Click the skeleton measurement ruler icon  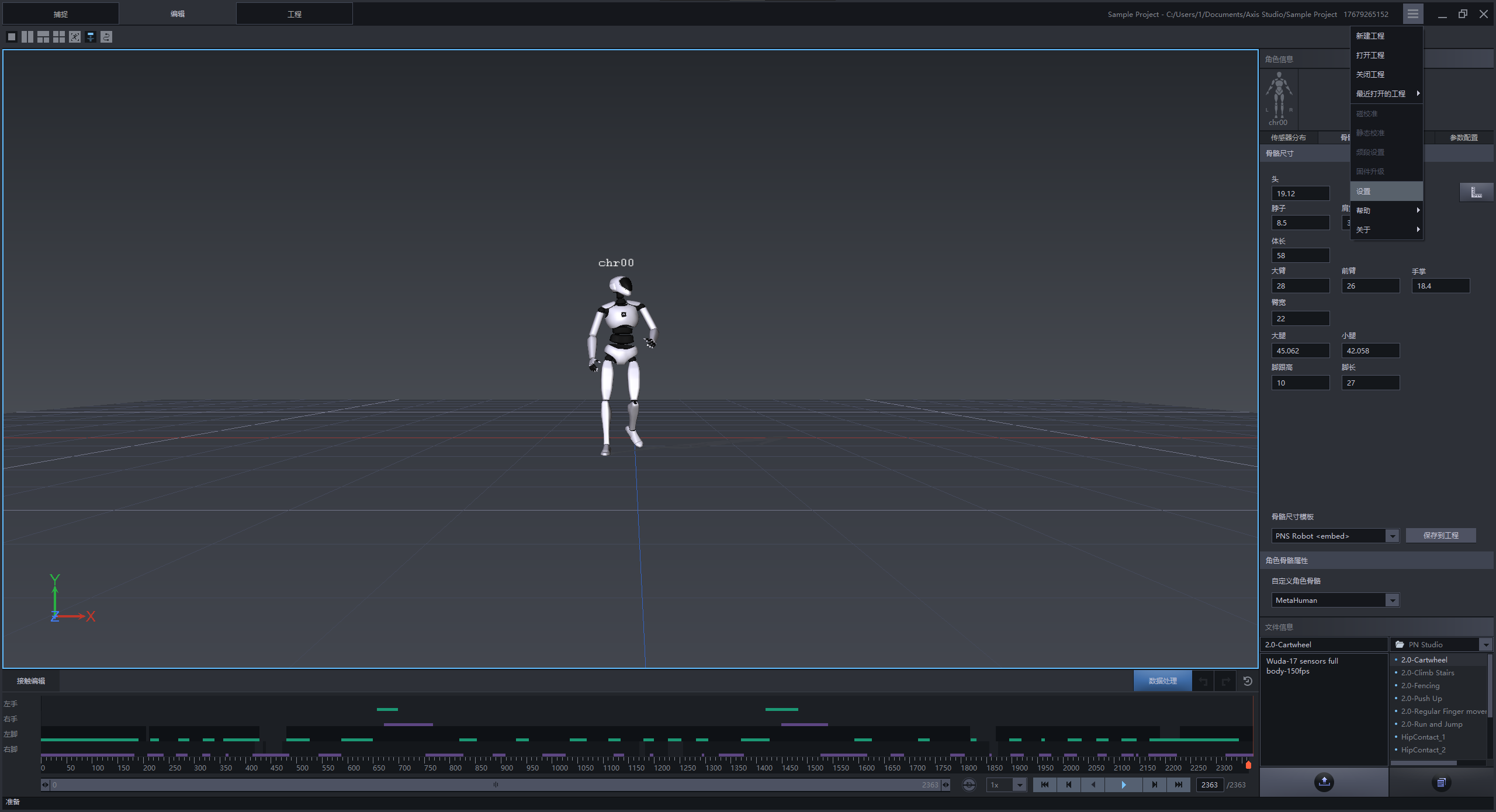1476,192
